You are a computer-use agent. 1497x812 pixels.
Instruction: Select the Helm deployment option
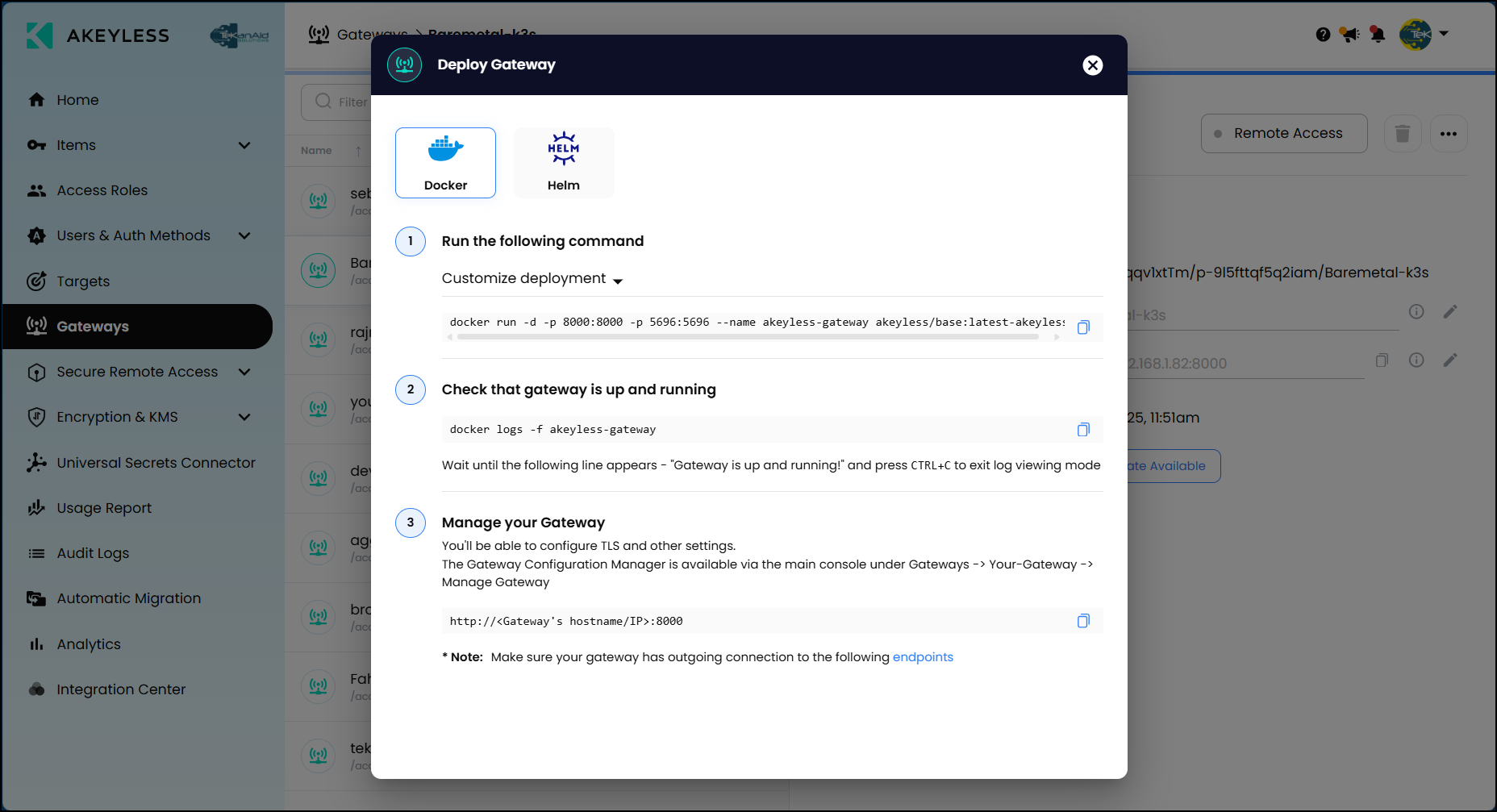[564, 162]
